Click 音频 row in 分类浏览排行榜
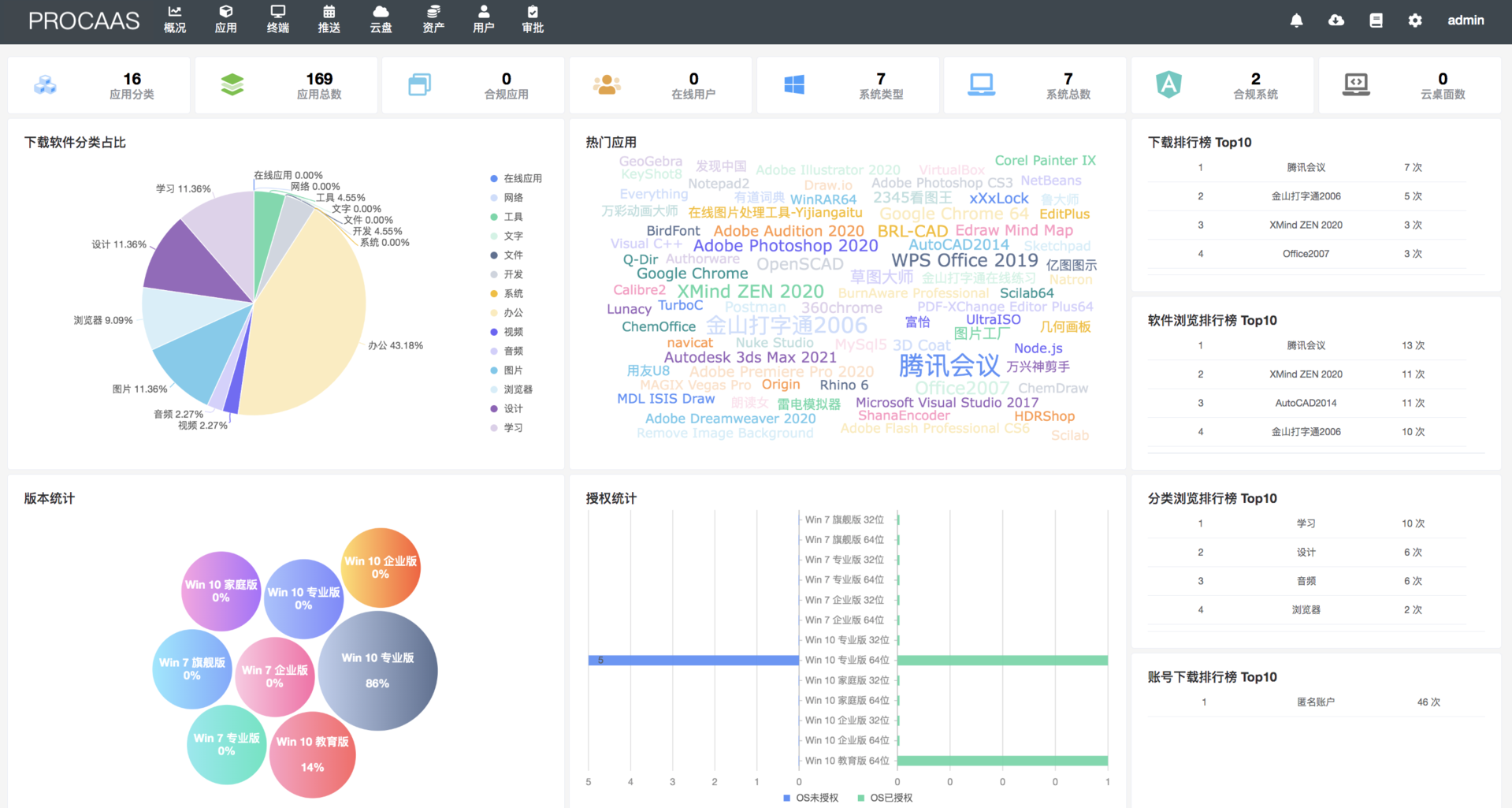Image resolution: width=1512 pixels, height=808 pixels. (x=1308, y=581)
